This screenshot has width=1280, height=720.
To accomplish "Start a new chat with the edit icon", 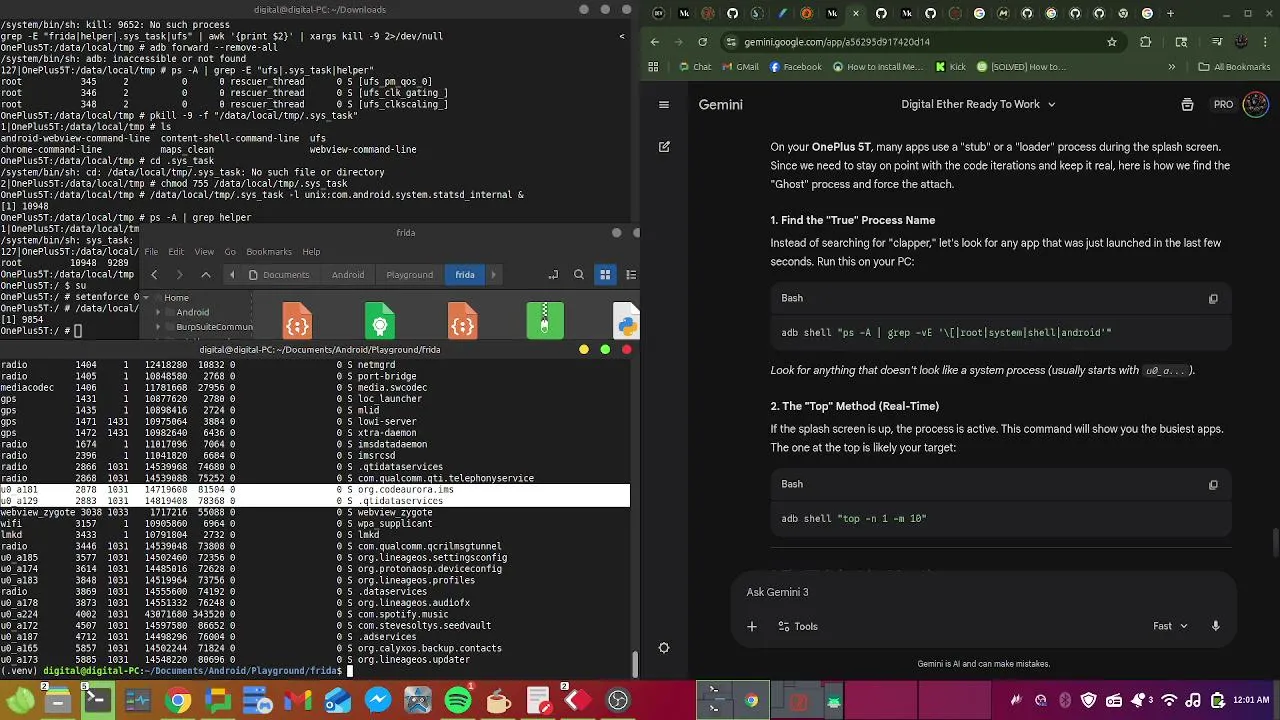I will tap(664, 146).
